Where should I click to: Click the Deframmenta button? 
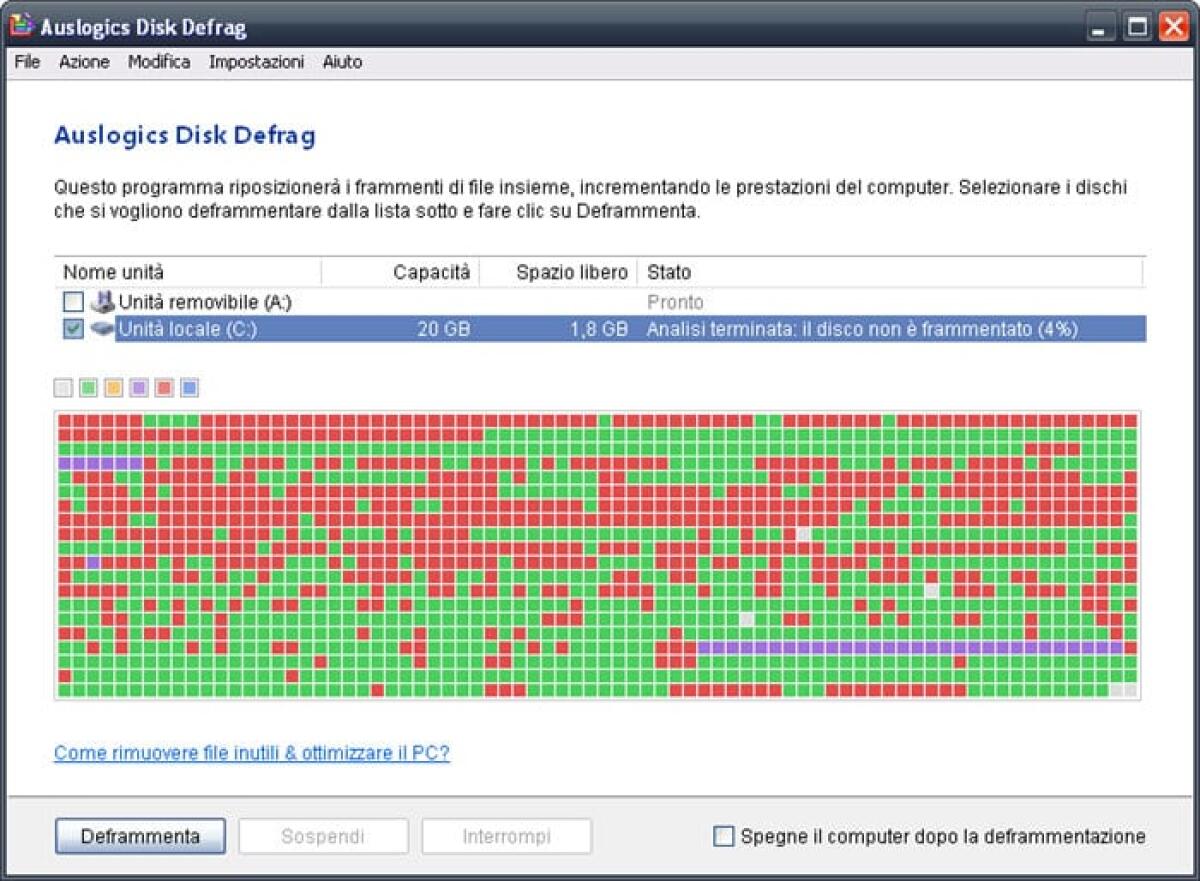139,836
